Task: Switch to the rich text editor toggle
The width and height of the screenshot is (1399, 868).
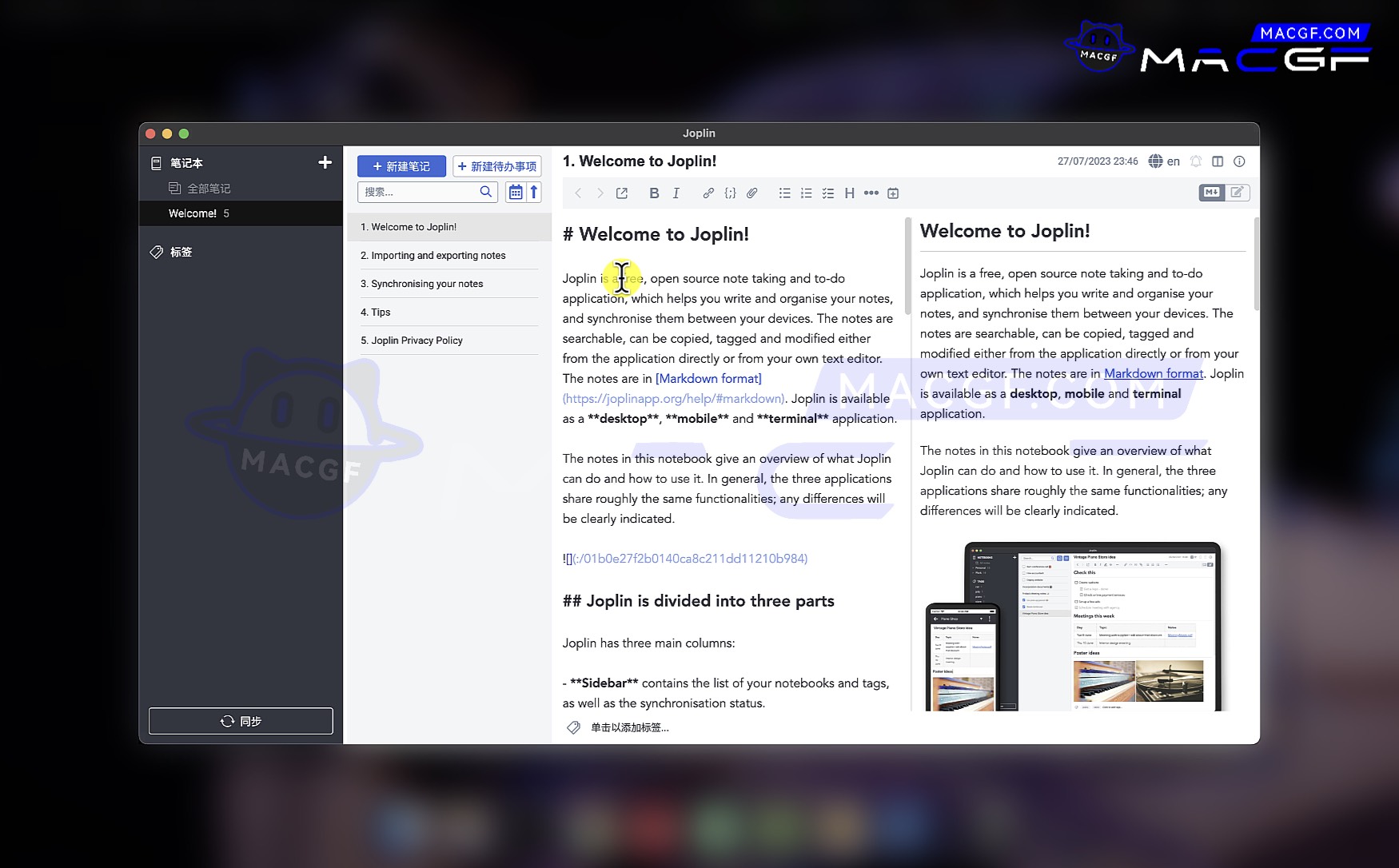Action: [1237, 192]
